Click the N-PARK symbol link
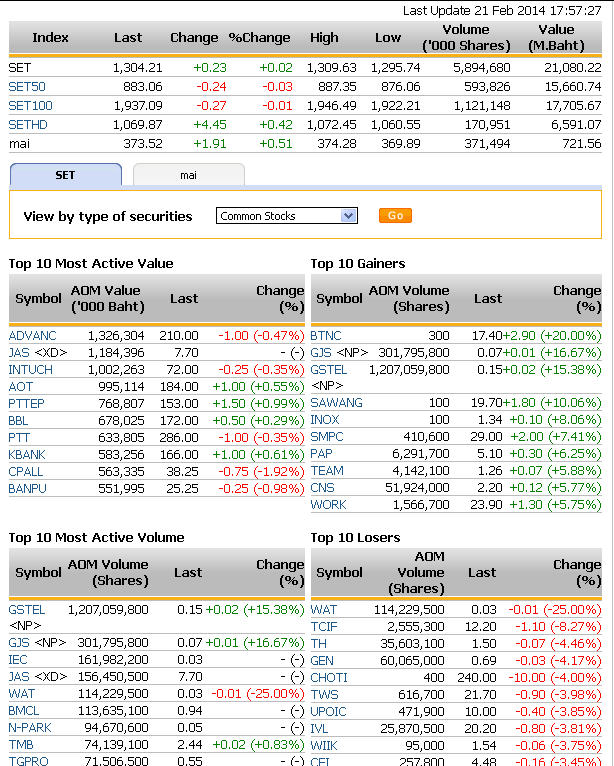The width and height of the screenshot is (614, 766). 30,727
